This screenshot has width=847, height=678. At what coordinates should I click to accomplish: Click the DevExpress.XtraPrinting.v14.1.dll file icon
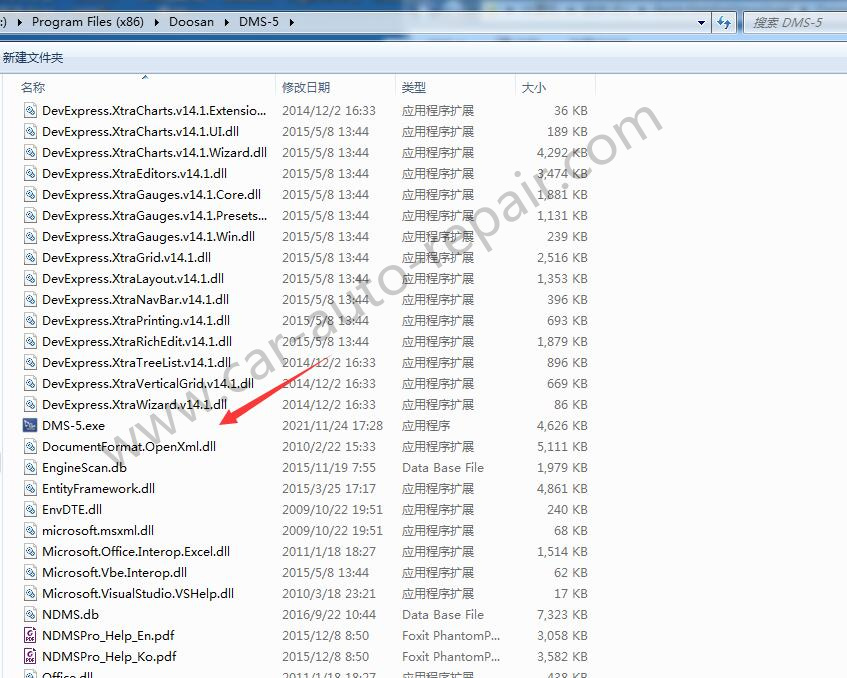coord(30,320)
